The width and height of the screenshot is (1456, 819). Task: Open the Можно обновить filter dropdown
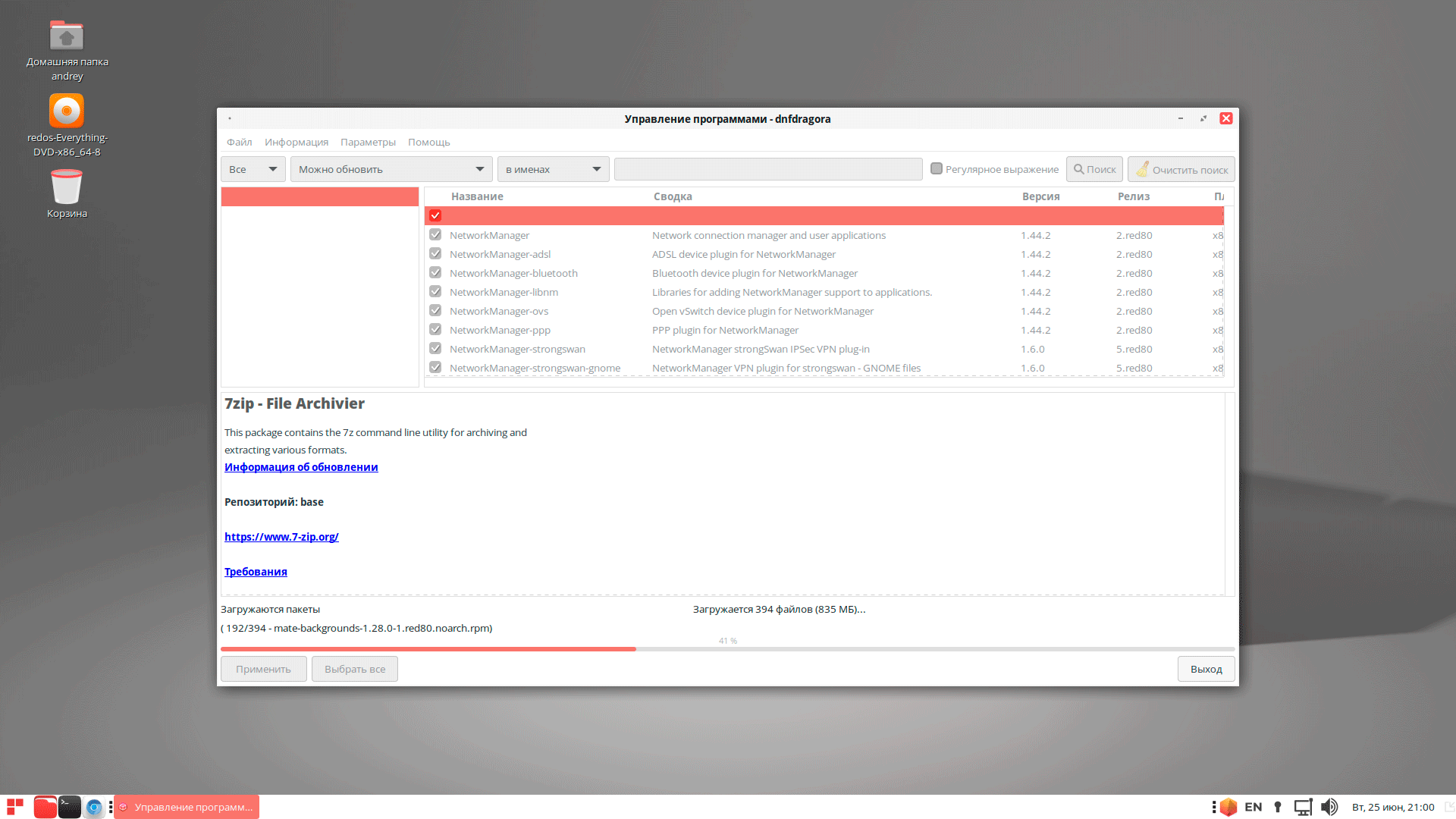point(391,169)
